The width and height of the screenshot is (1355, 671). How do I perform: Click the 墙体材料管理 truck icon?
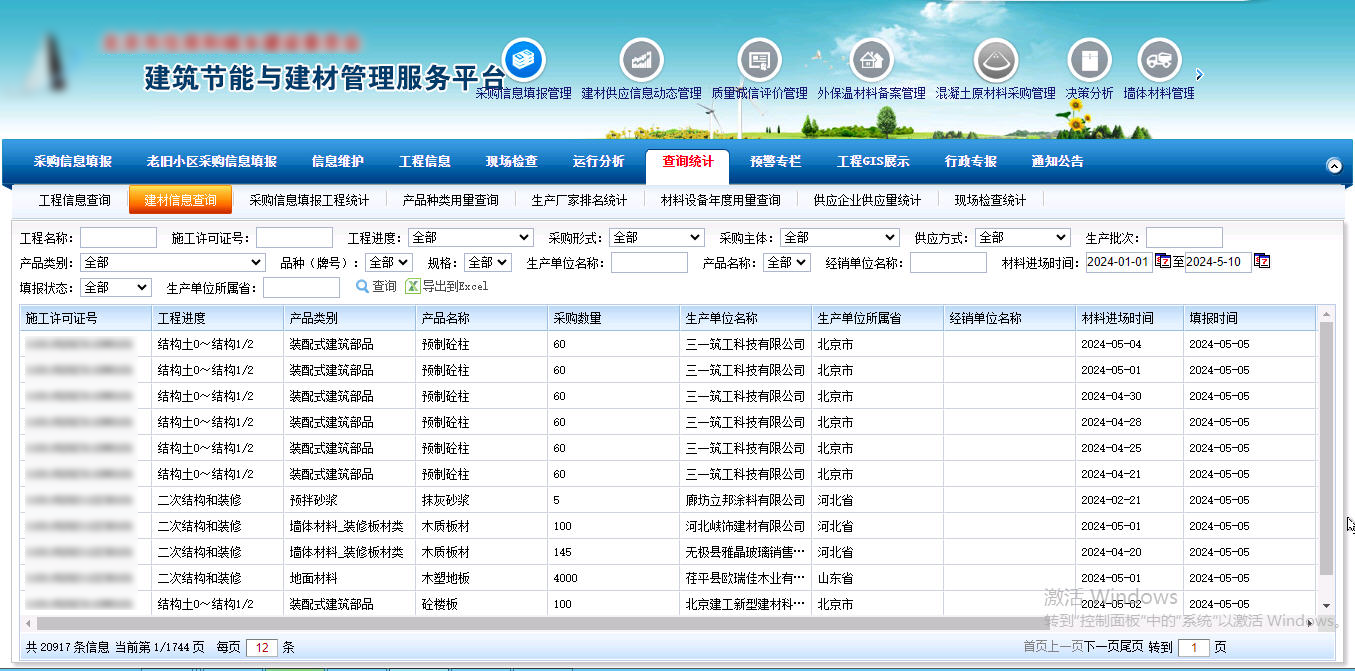click(x=1159, y=60)
